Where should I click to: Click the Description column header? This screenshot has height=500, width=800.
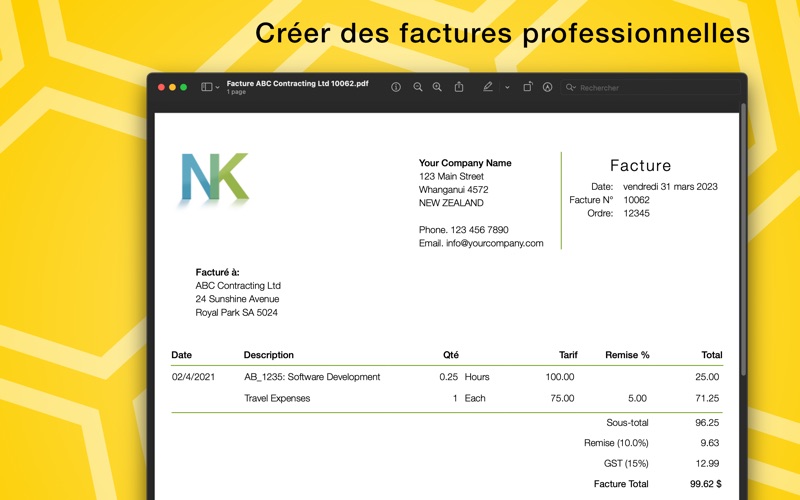click(268, 355)
